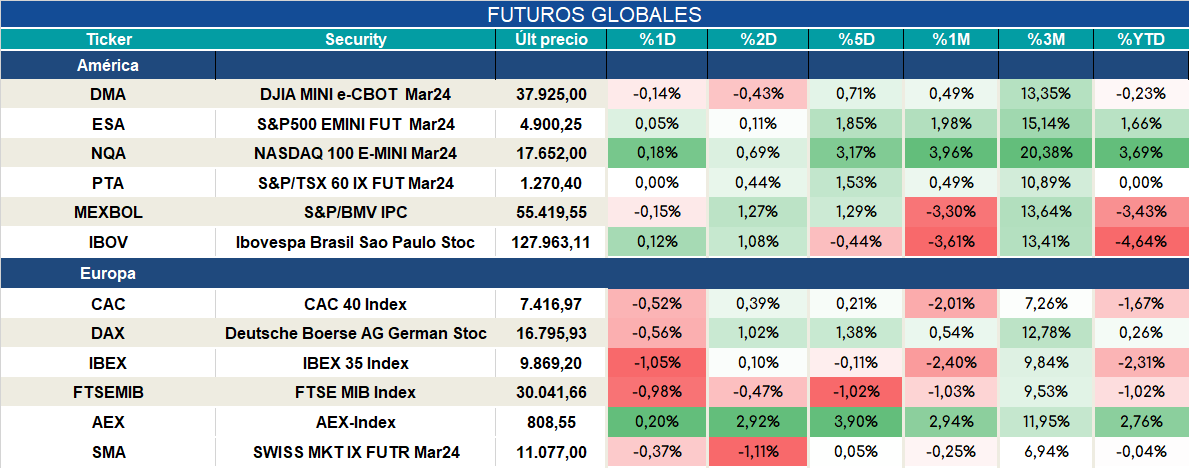Select the Europa section row

coord(594,273)
